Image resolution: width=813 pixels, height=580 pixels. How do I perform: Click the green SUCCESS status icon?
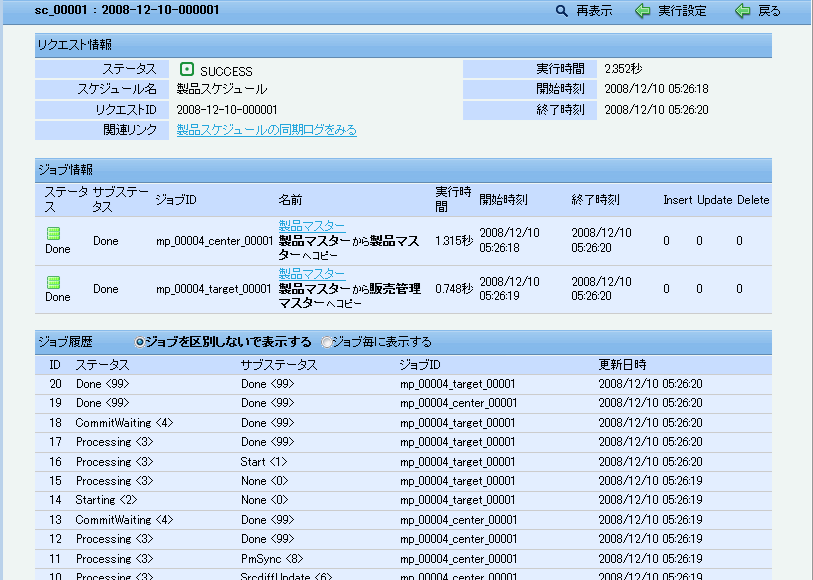(187, 69)
